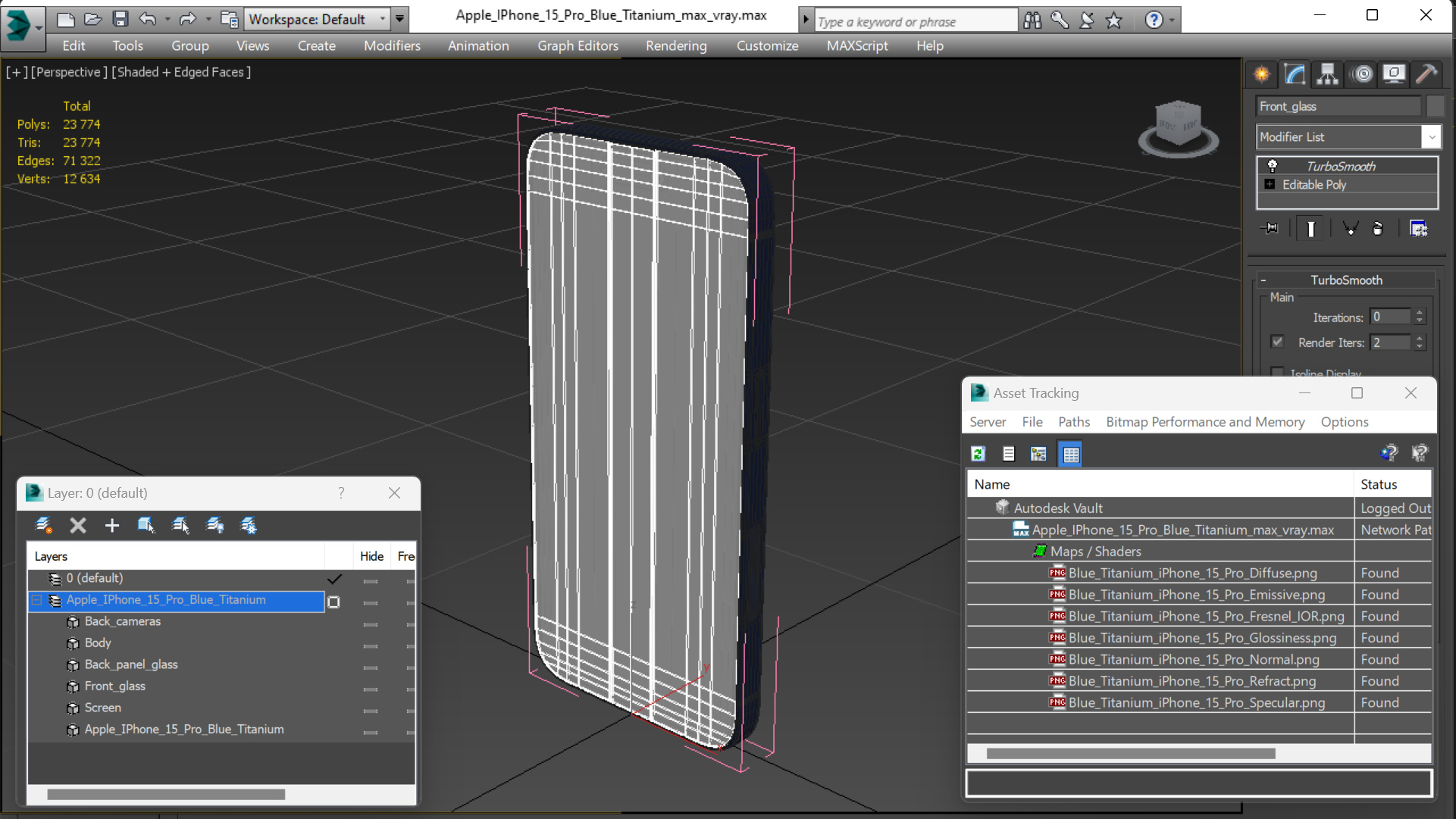This screenshot has height=819, width=1456.
Task: Save scene with the floppy disk icon
Action: [120, 19]
